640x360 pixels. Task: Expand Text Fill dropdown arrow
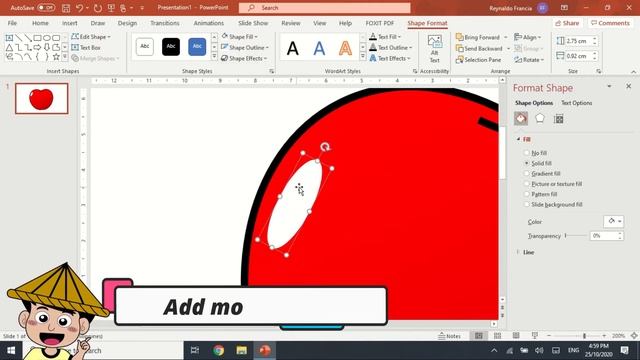tap(399, 37)
